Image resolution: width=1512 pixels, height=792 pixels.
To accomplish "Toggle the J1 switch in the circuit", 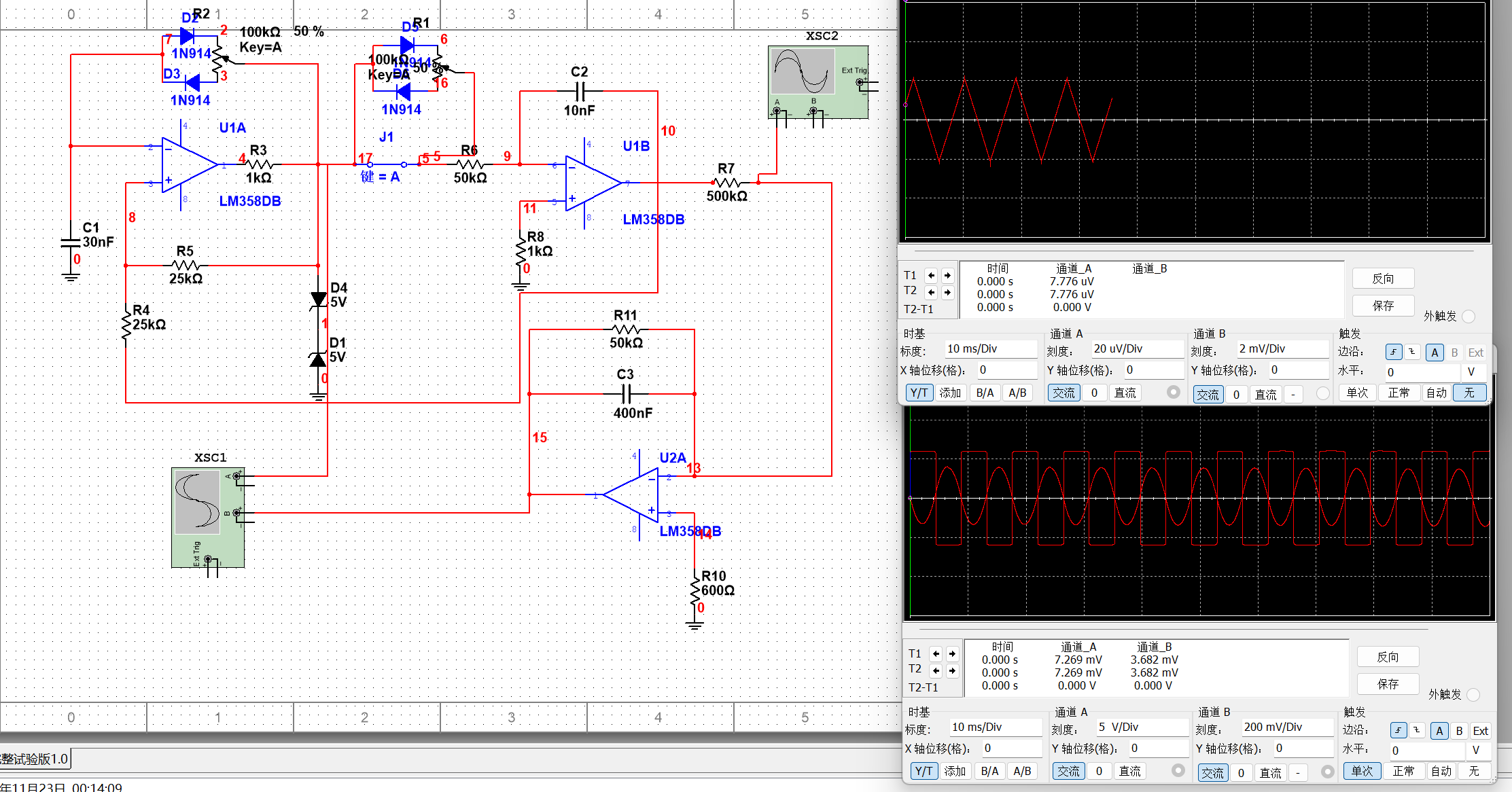I will (x=387, y=164).
